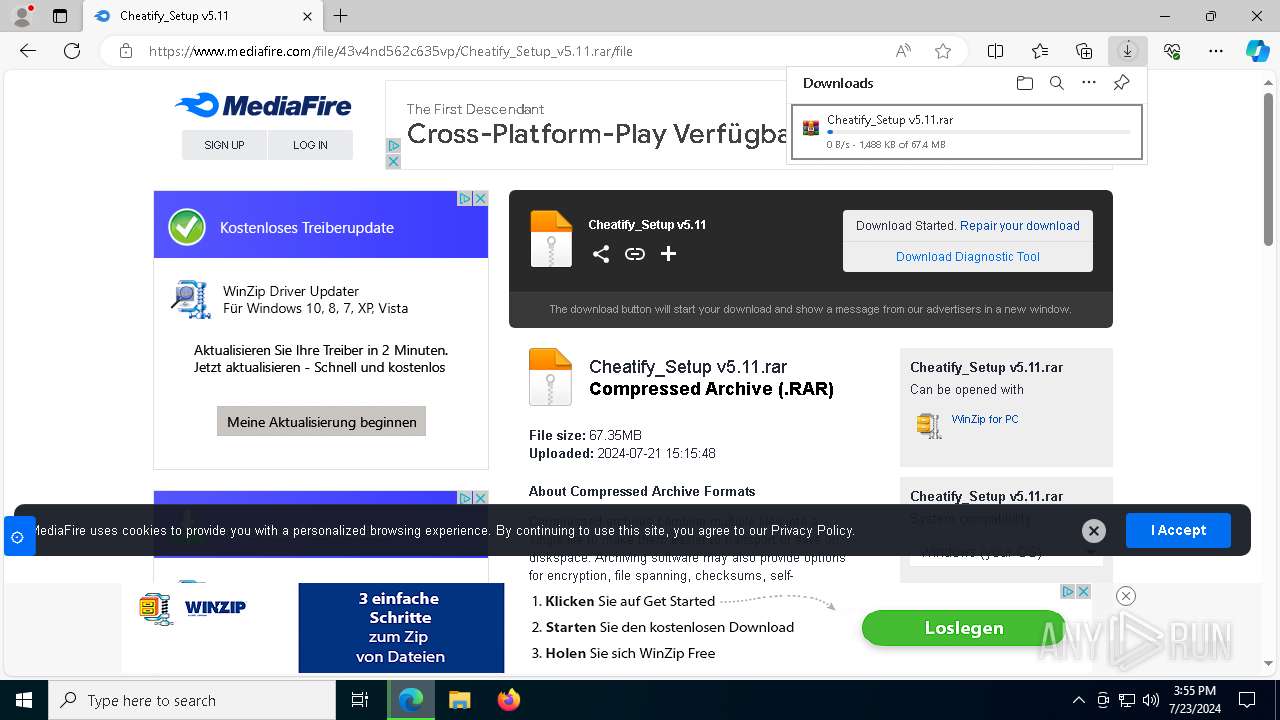Viewport: 1280px width, 720px height.
Task: Open the notification center
Action: 1247,700
